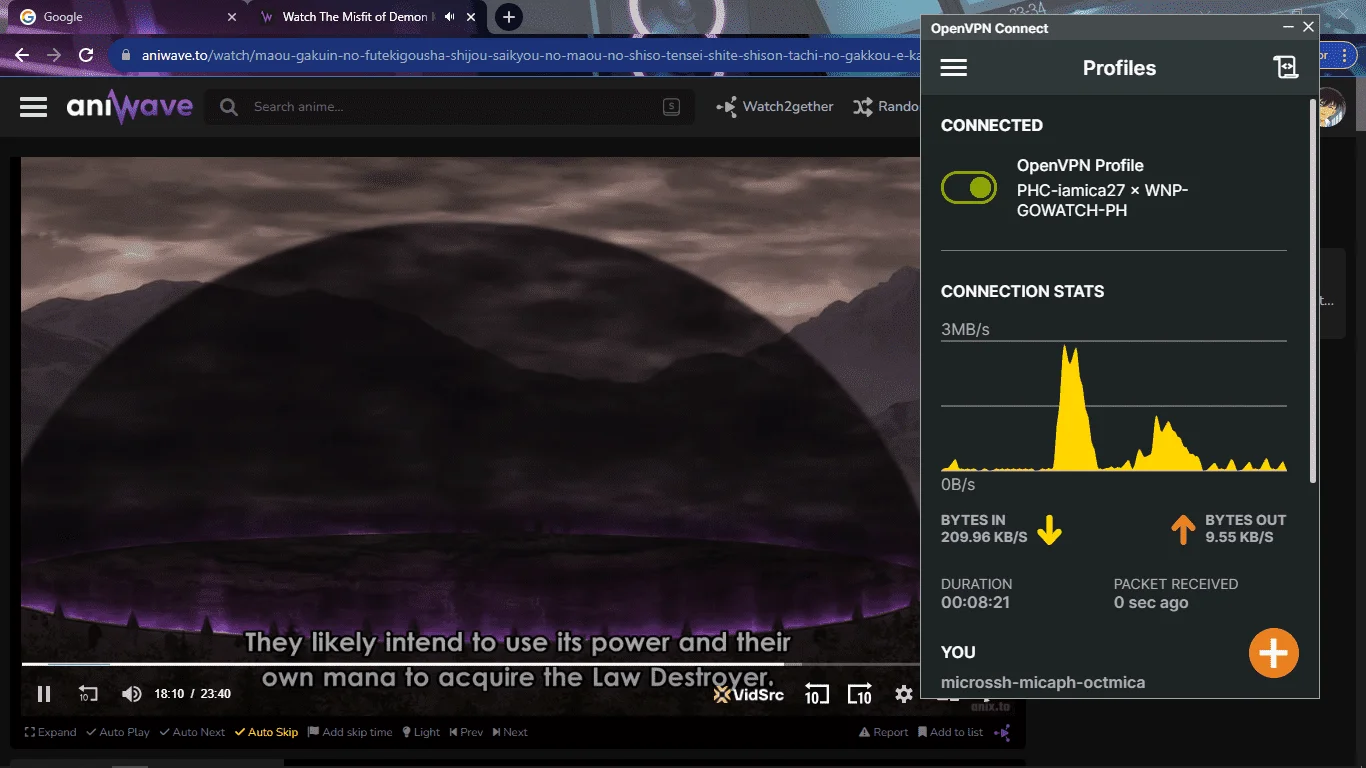
Task: Go back in the browser
Action: [x=22, y=55]
